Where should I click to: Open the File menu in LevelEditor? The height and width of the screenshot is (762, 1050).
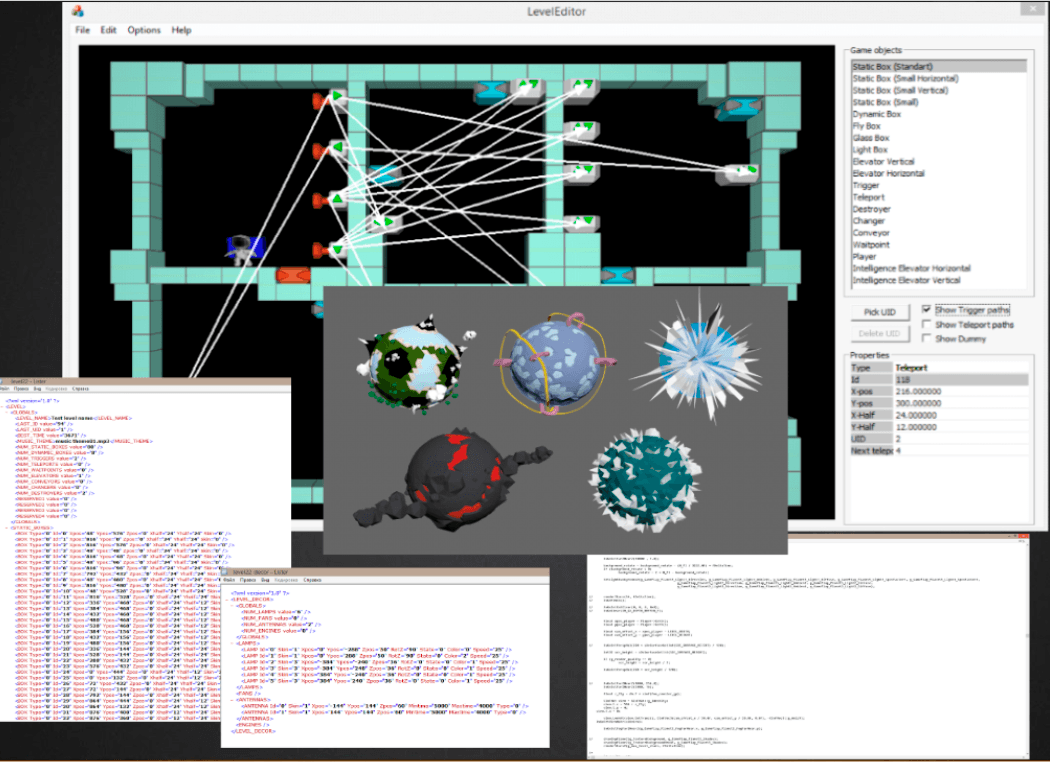(82, 30)
